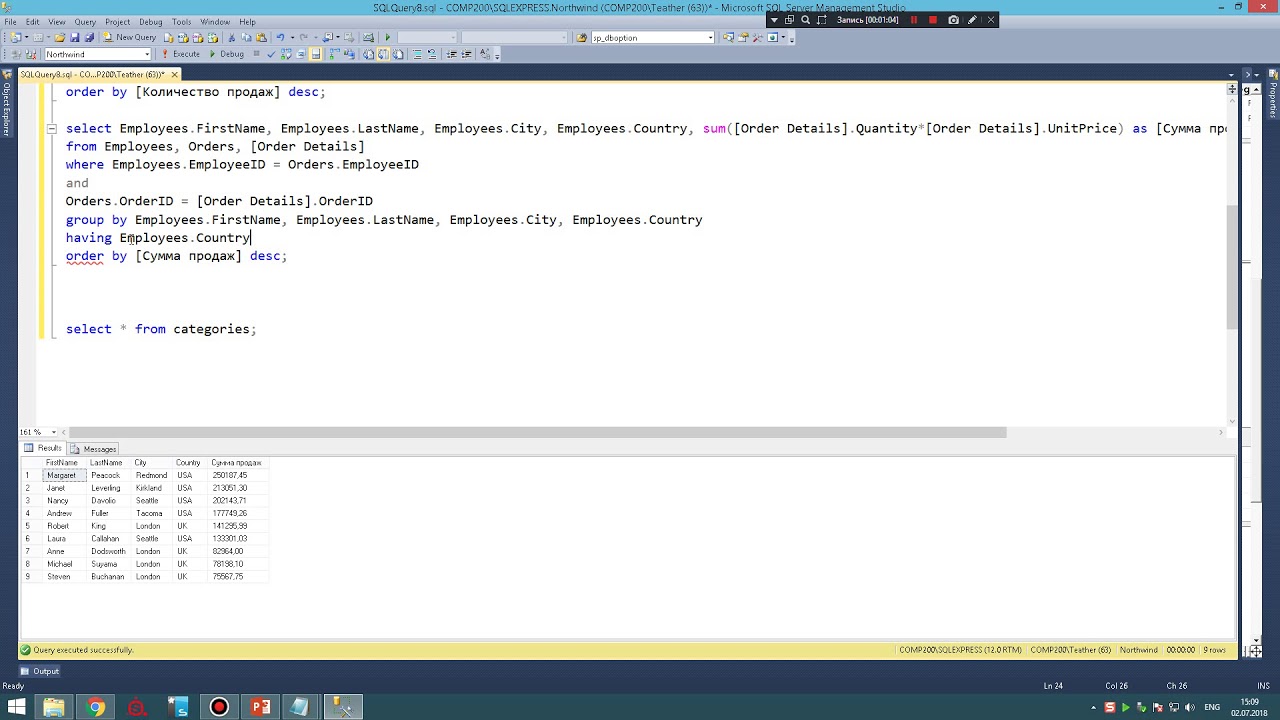The width and height of the screenshot is (1280, 720).
Task: Open the zoom level 161 % dropdown
Action: pos(52,432)
